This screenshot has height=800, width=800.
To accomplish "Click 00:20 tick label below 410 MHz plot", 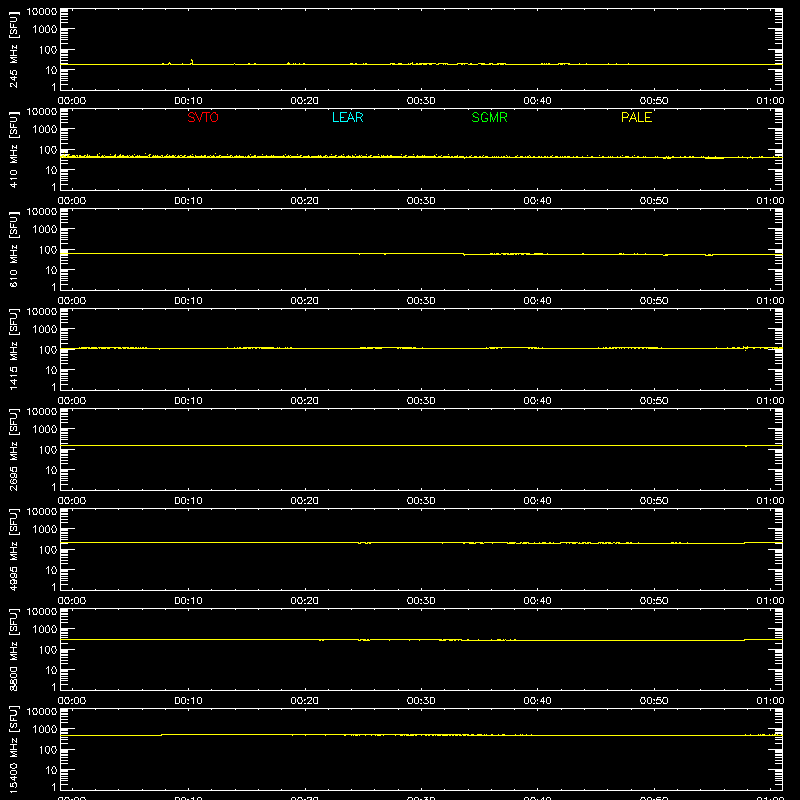I will coord(305,201).
